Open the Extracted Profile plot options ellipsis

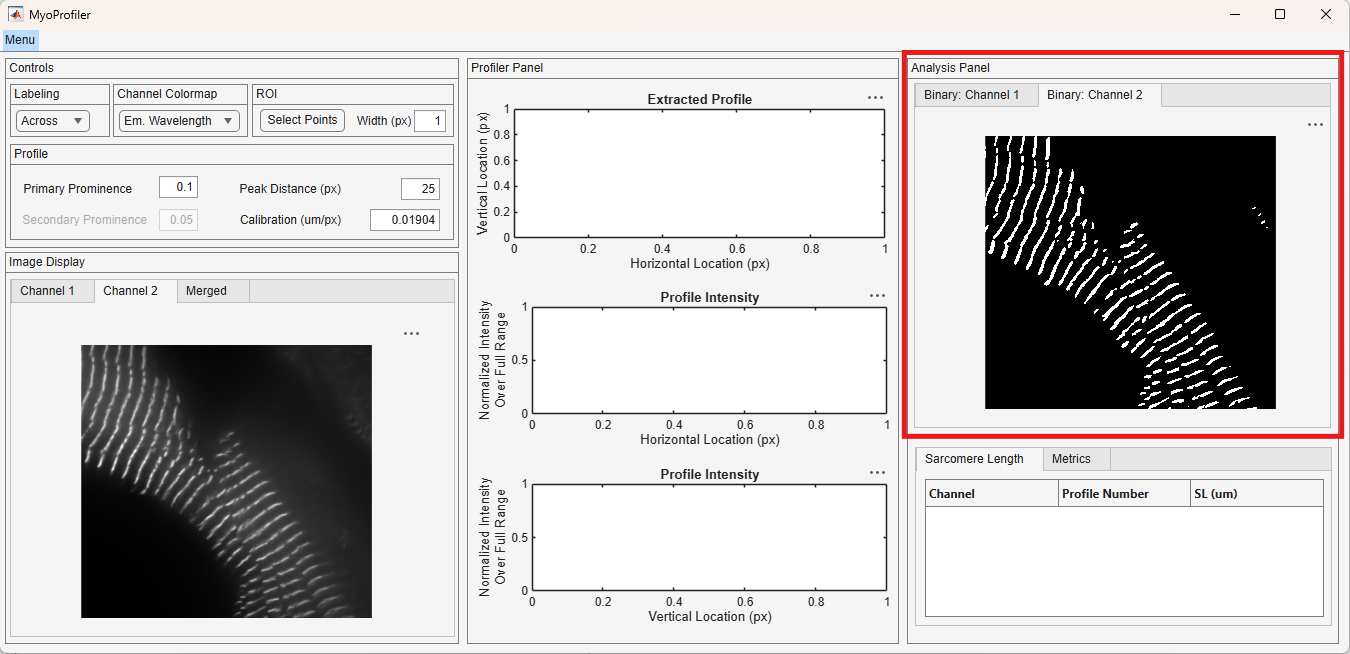(x=875, y=98)
